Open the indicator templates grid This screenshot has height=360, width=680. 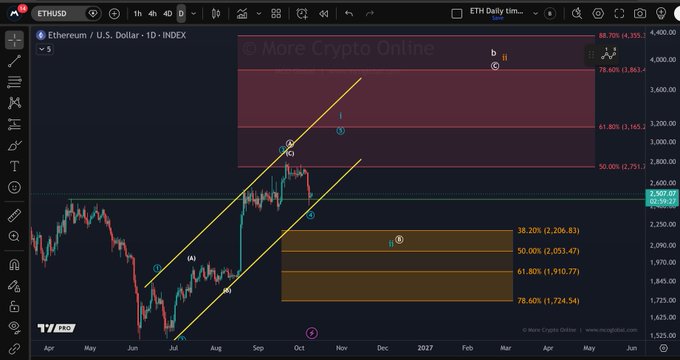pyautogui.click(x=276, y=14)
